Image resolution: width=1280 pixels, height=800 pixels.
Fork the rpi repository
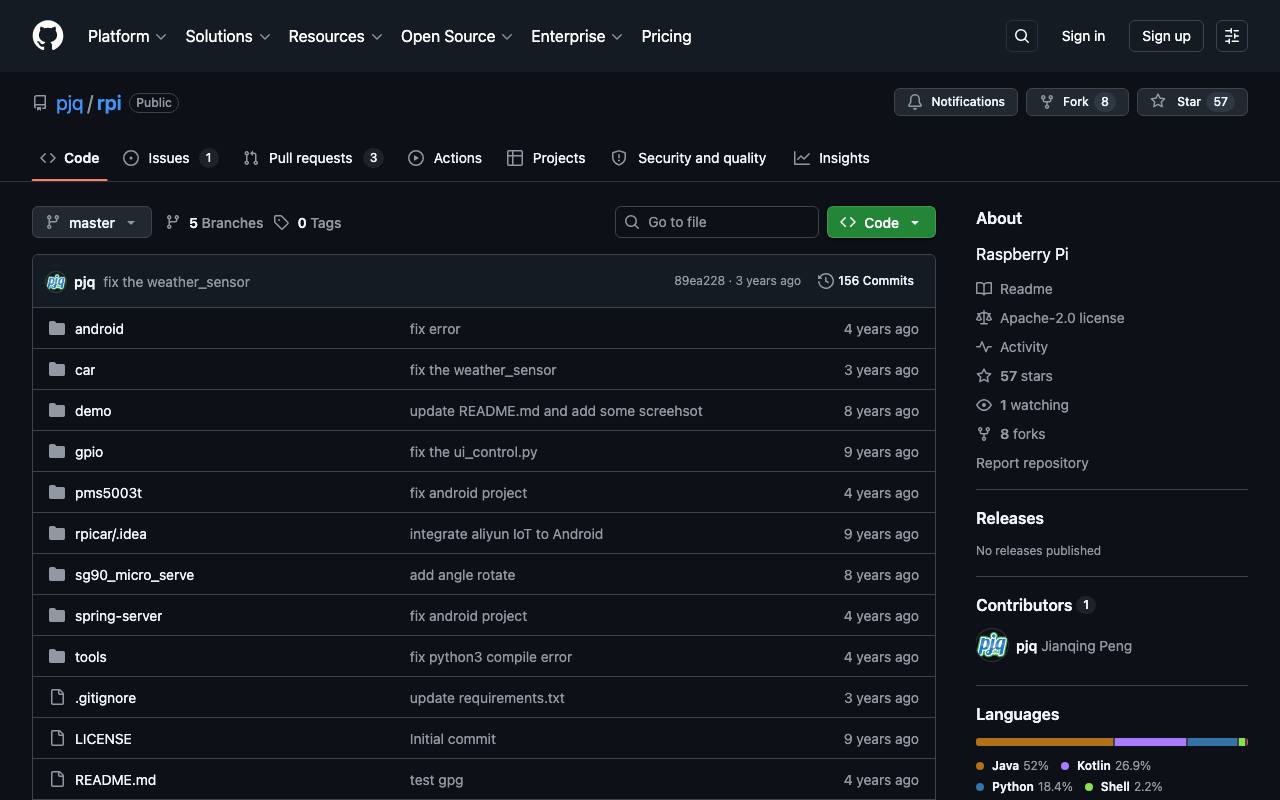coord(1077,102)
